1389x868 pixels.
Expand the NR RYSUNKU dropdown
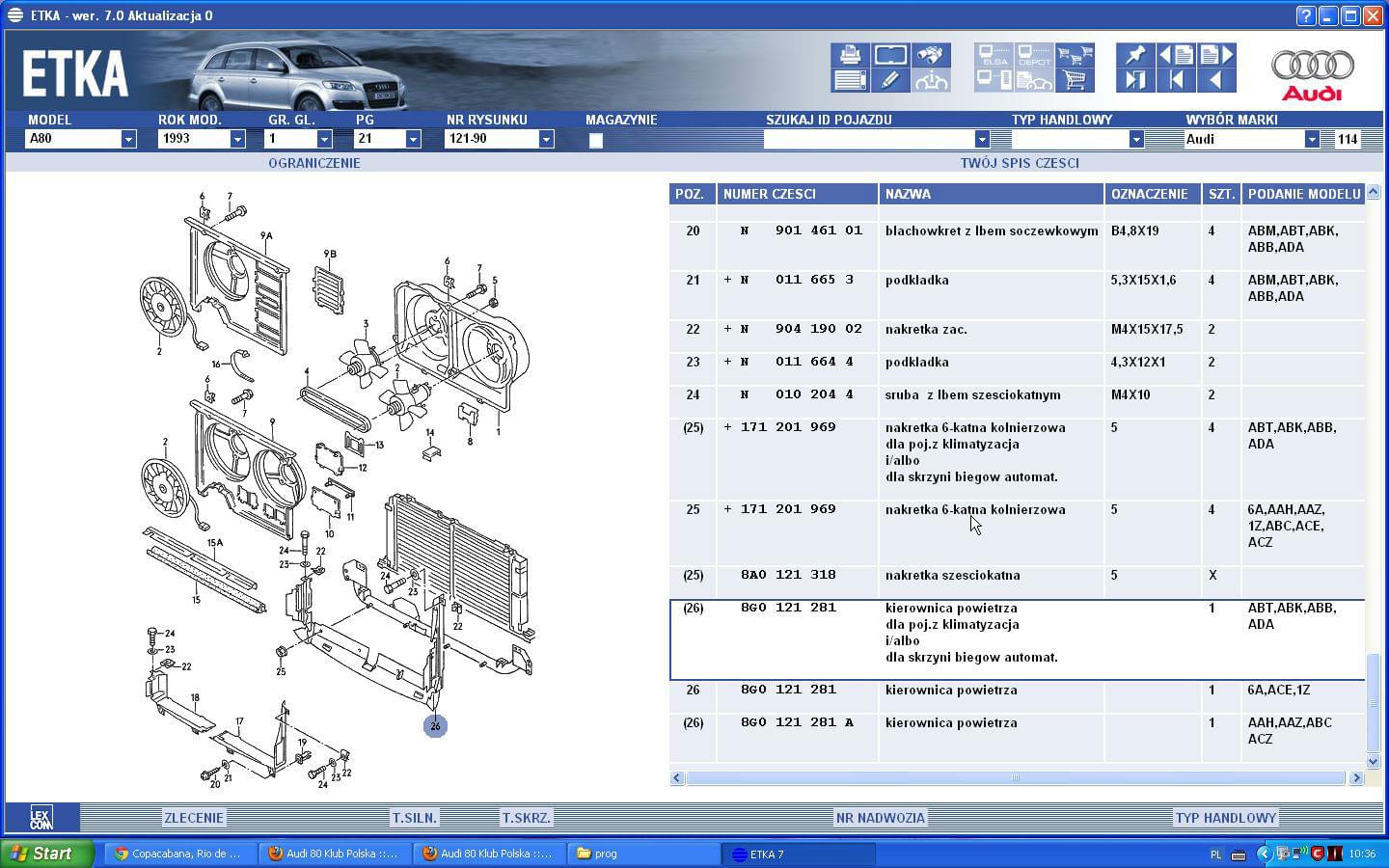click(x=546, y=139)
